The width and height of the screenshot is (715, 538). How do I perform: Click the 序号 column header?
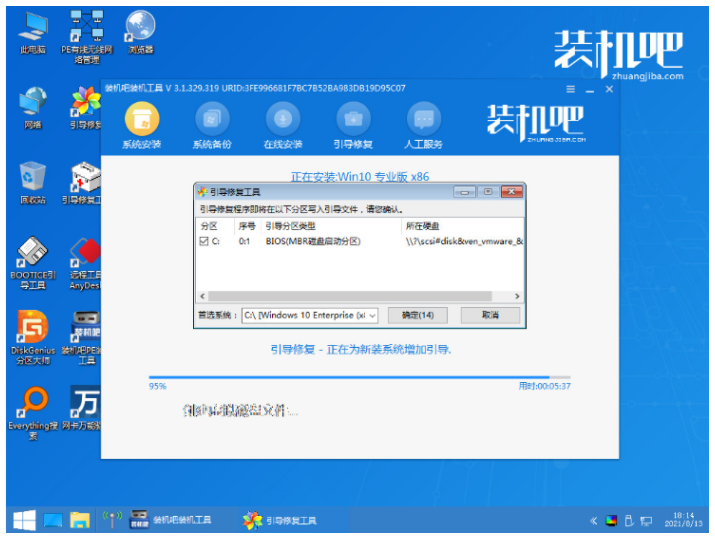248,226
